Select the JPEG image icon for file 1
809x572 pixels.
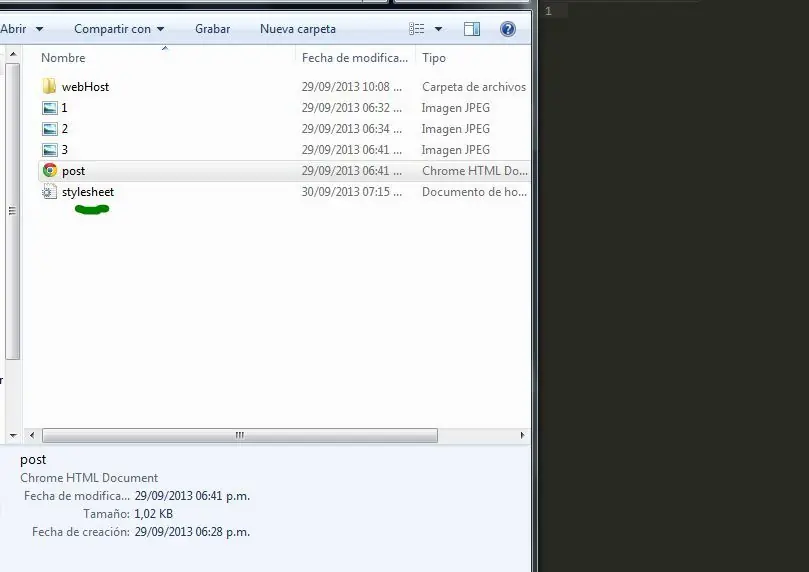(x=50, y=108)
